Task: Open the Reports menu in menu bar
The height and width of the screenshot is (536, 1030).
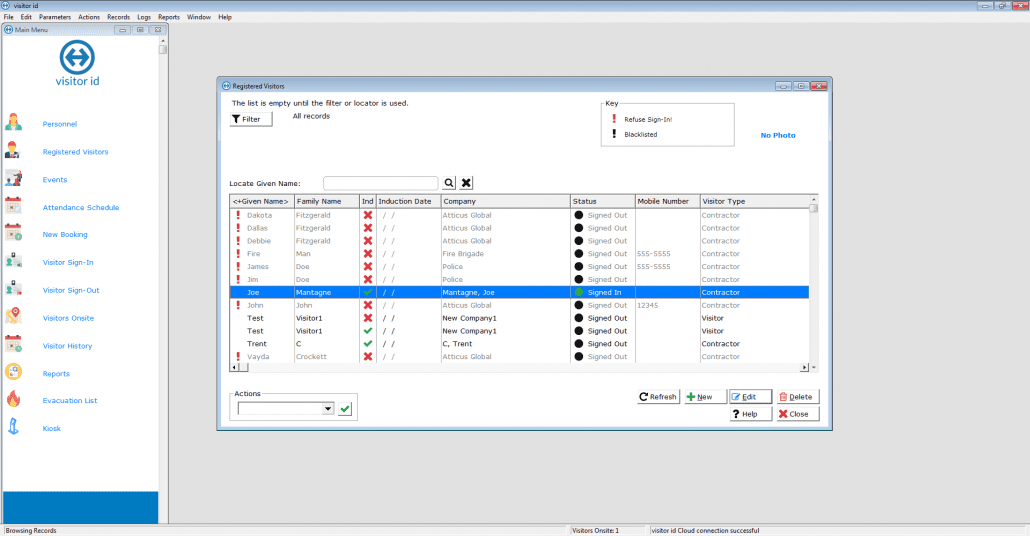Action: (x=168, y=17)
